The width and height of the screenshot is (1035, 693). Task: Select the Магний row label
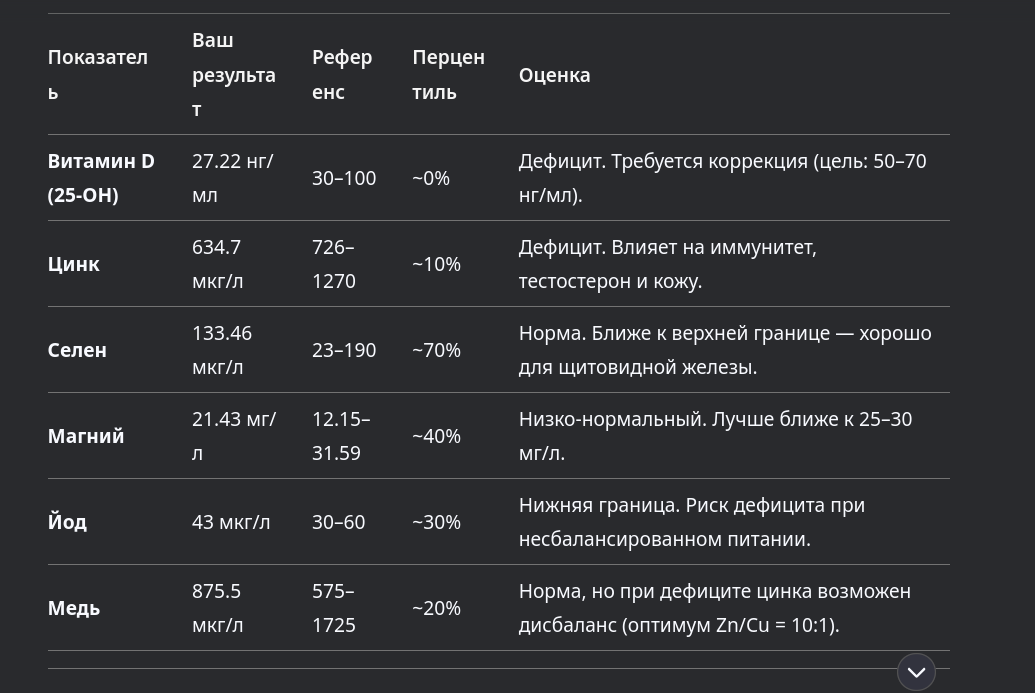click(x=86, y=436)
